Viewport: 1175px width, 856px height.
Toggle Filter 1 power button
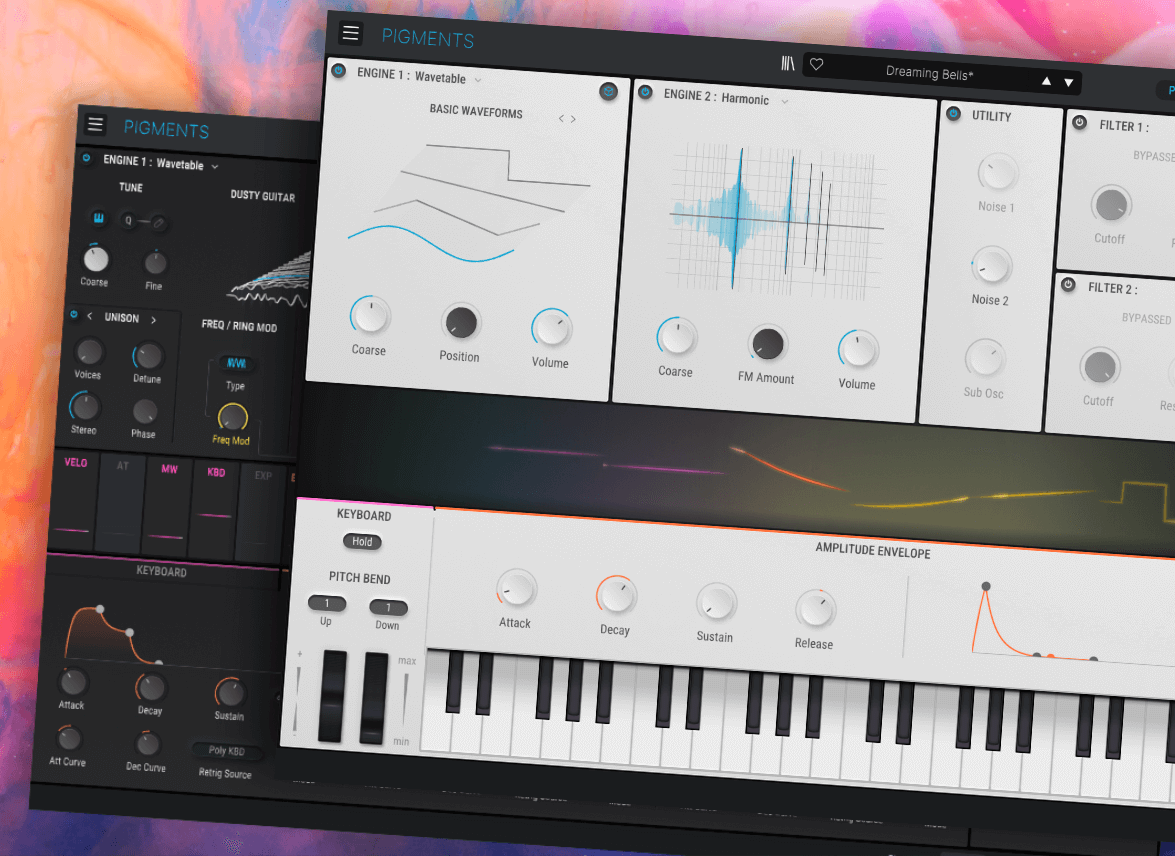pyautogui.click(x=1080, y=122)
